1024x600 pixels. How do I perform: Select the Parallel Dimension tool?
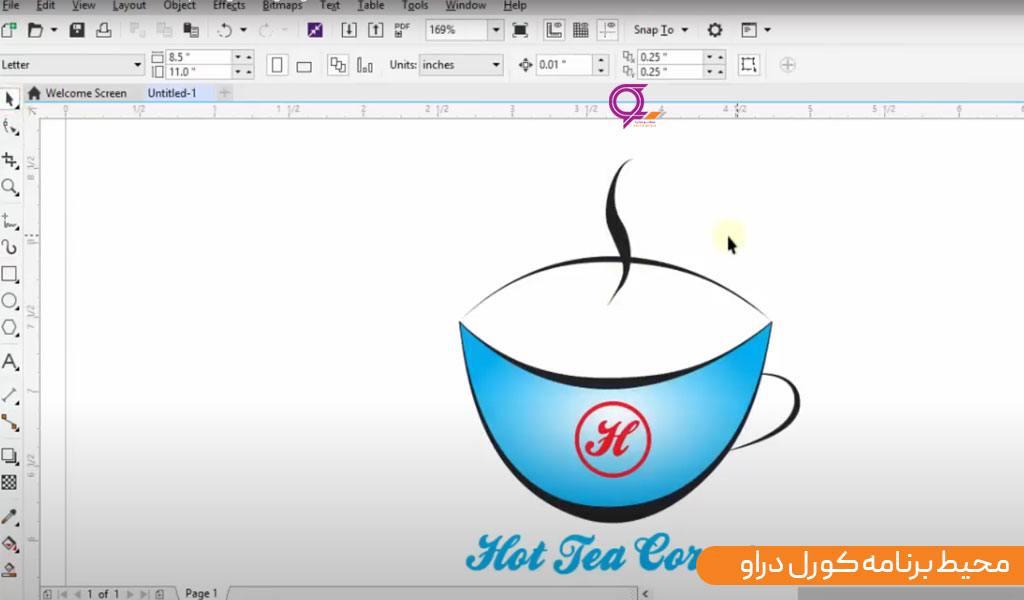point(10,395)
